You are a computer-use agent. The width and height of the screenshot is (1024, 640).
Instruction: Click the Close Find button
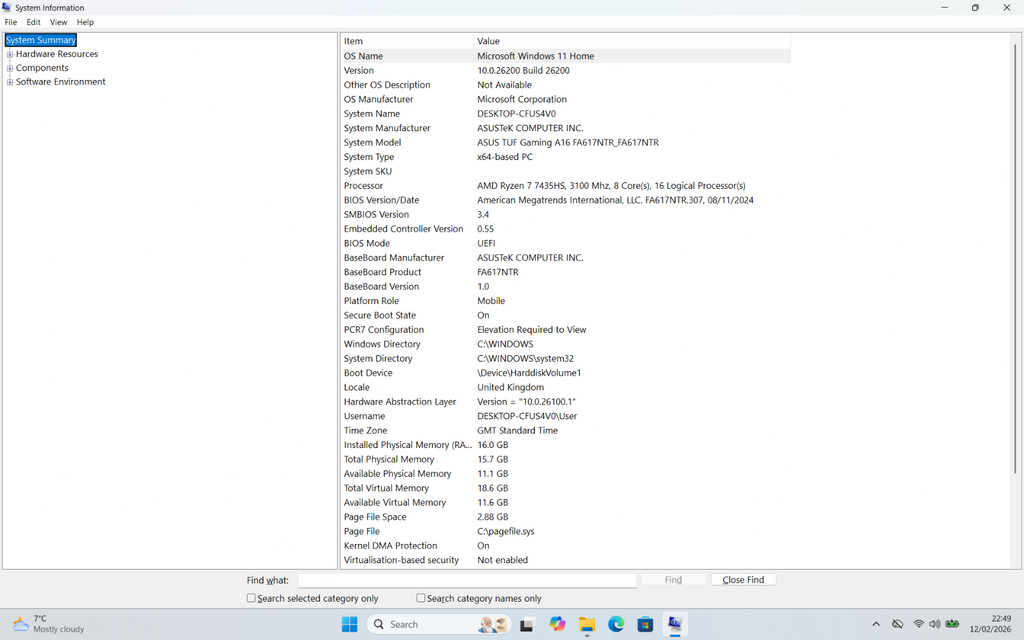pos(743,580)
